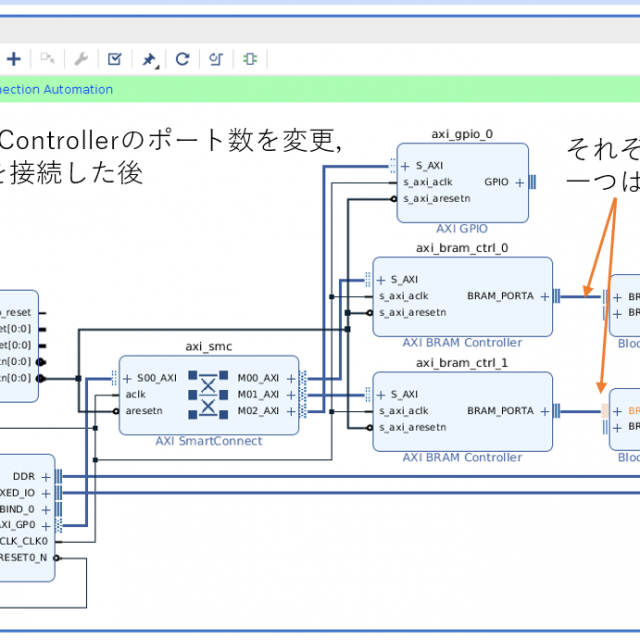Select the AXI SmartConnect block symbol

208,395
